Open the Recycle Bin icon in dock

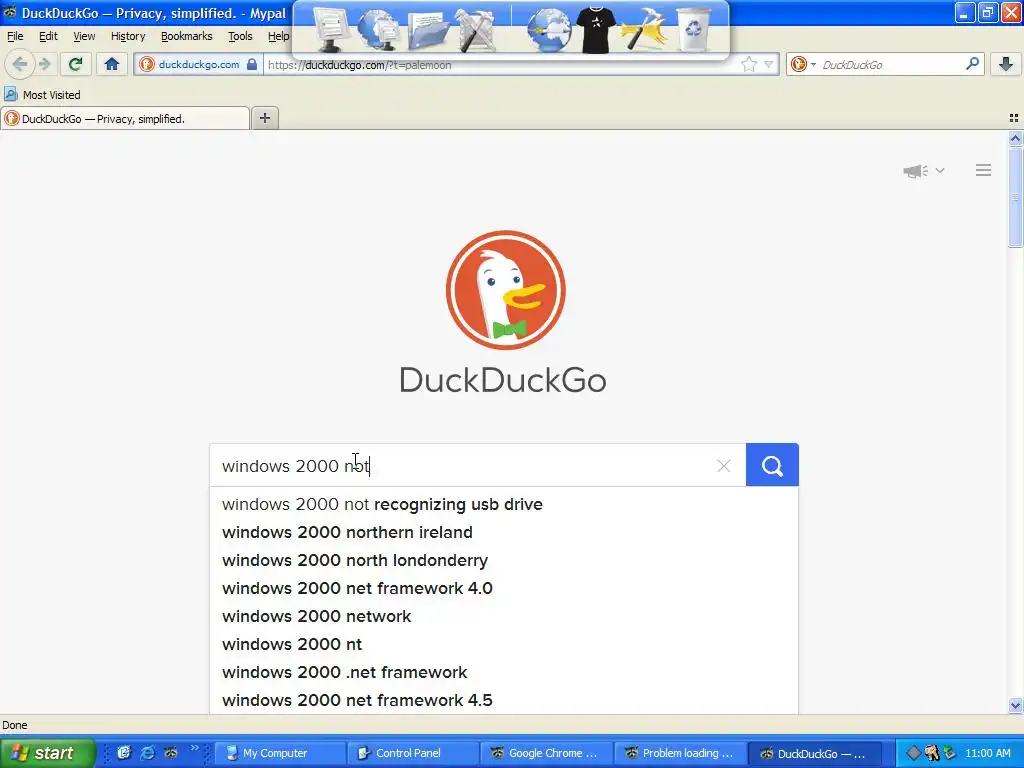(693, 29)
